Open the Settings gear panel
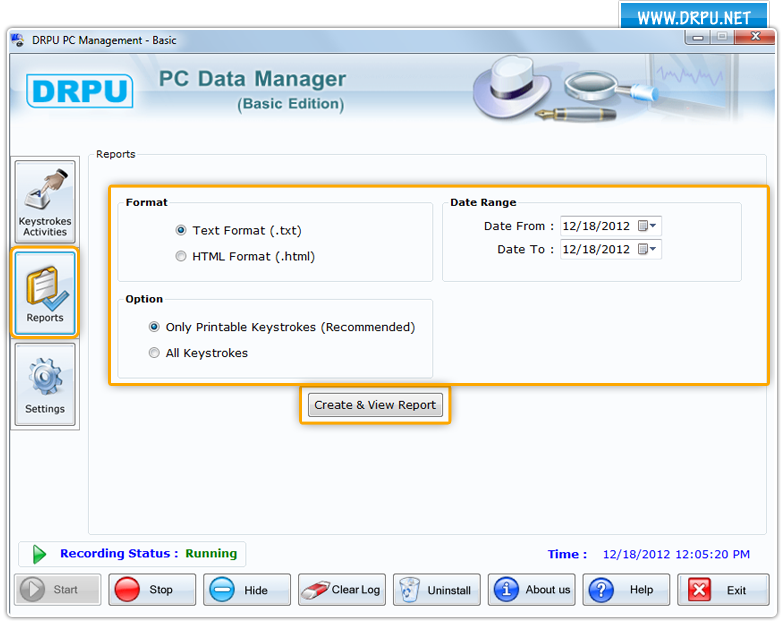Screen dimensions: 781x621 point(45,384)
